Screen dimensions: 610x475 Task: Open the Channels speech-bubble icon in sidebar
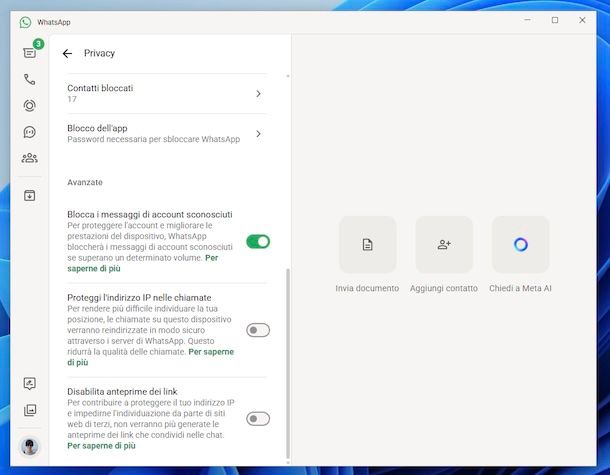click(30, 132)
